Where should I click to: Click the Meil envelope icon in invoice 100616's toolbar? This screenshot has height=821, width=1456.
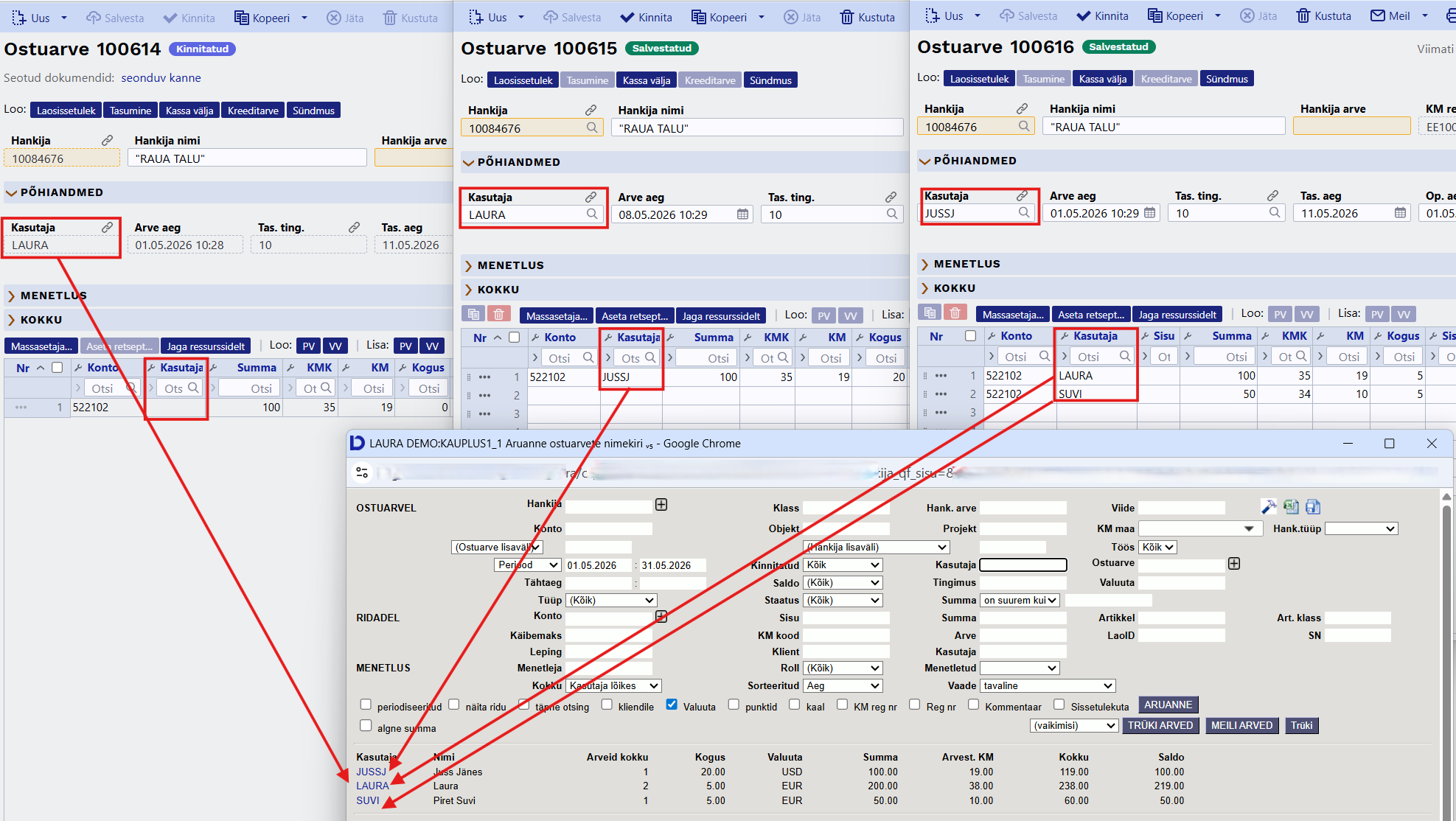click(x=1377, y=15)
